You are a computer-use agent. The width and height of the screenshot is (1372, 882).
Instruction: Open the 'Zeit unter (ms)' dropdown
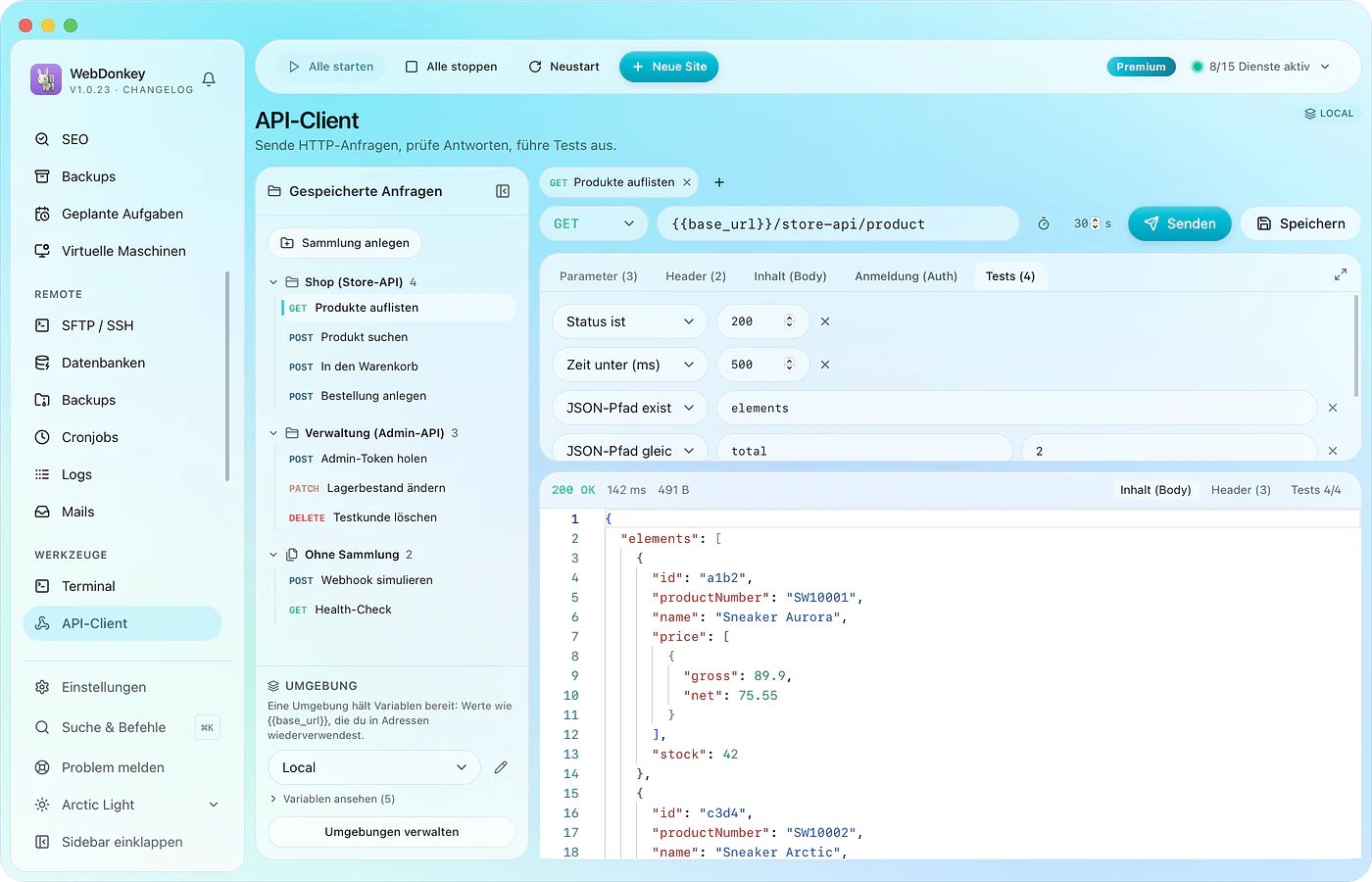[630, 365]
